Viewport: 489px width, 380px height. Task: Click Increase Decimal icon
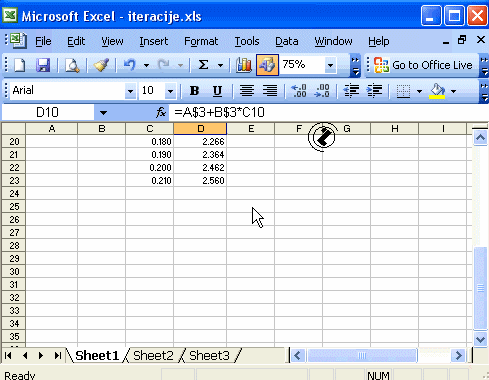299,91
